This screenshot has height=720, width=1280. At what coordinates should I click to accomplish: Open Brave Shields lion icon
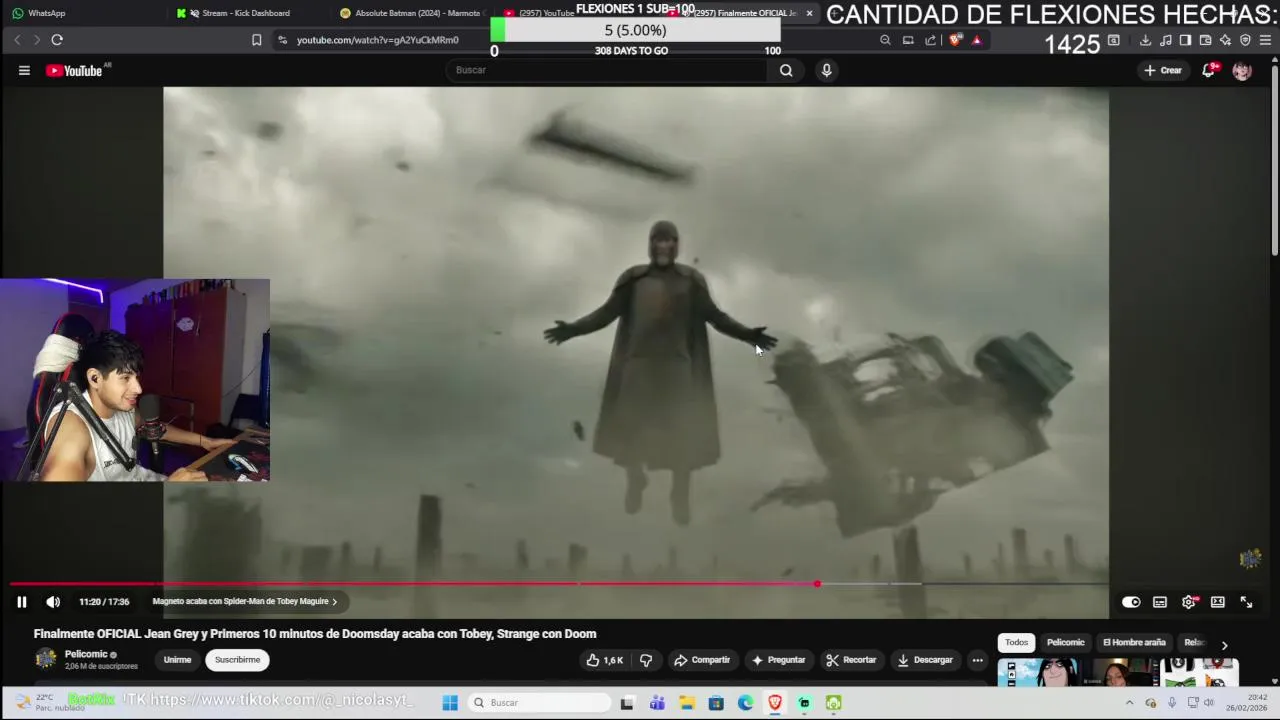(x=956, y=40)
